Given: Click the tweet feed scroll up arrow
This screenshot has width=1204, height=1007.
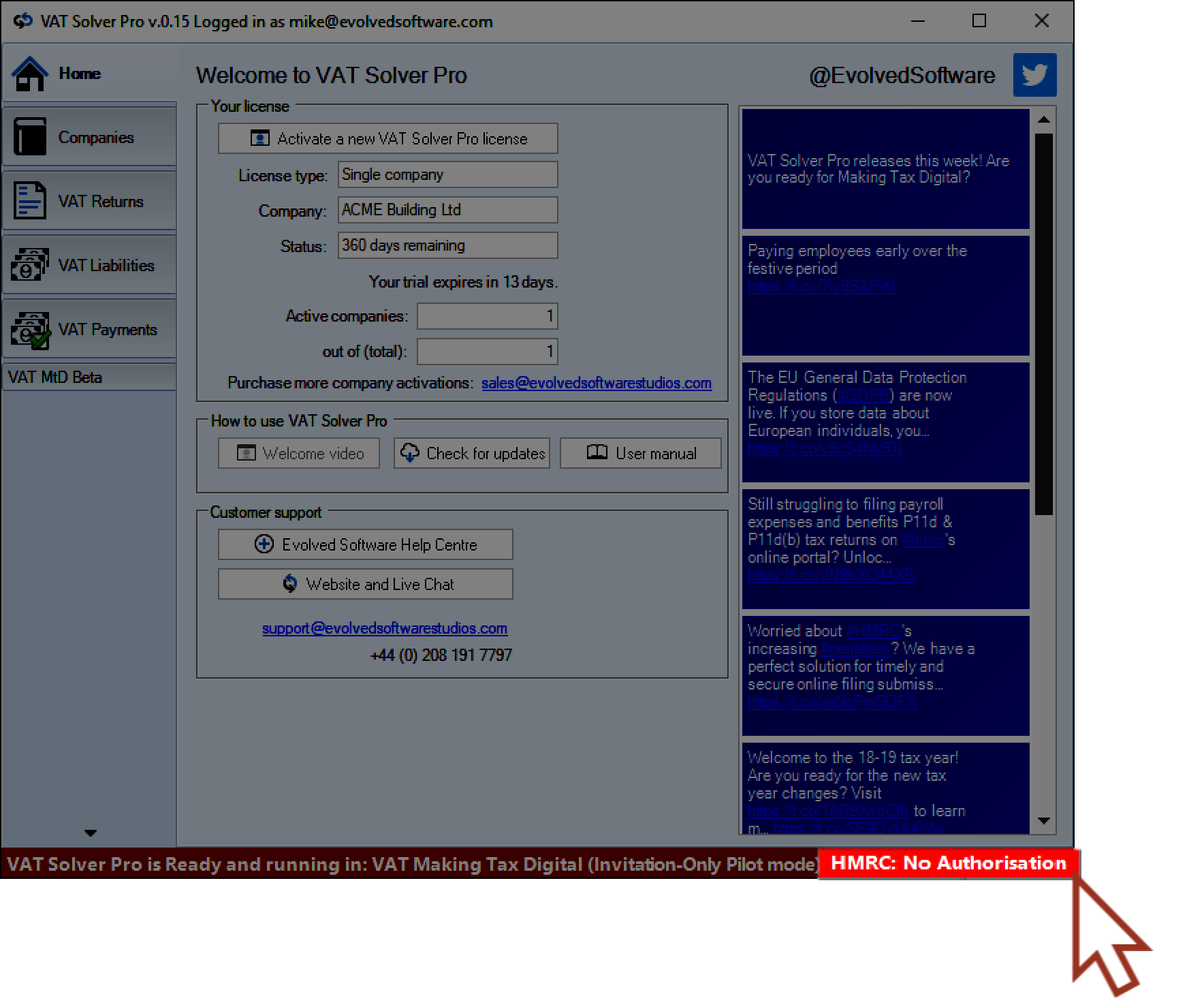Looking at the screenshot, I should tap(1044, 120).
